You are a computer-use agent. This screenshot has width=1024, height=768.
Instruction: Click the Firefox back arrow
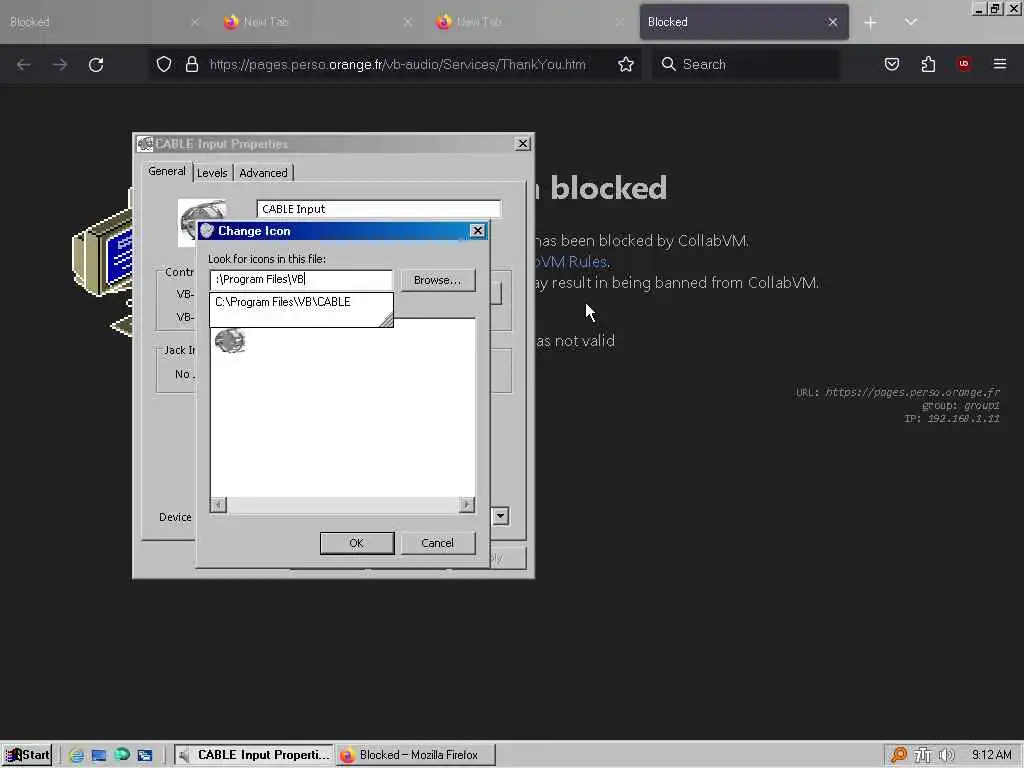pyautogui.click(x=24, y=65)
